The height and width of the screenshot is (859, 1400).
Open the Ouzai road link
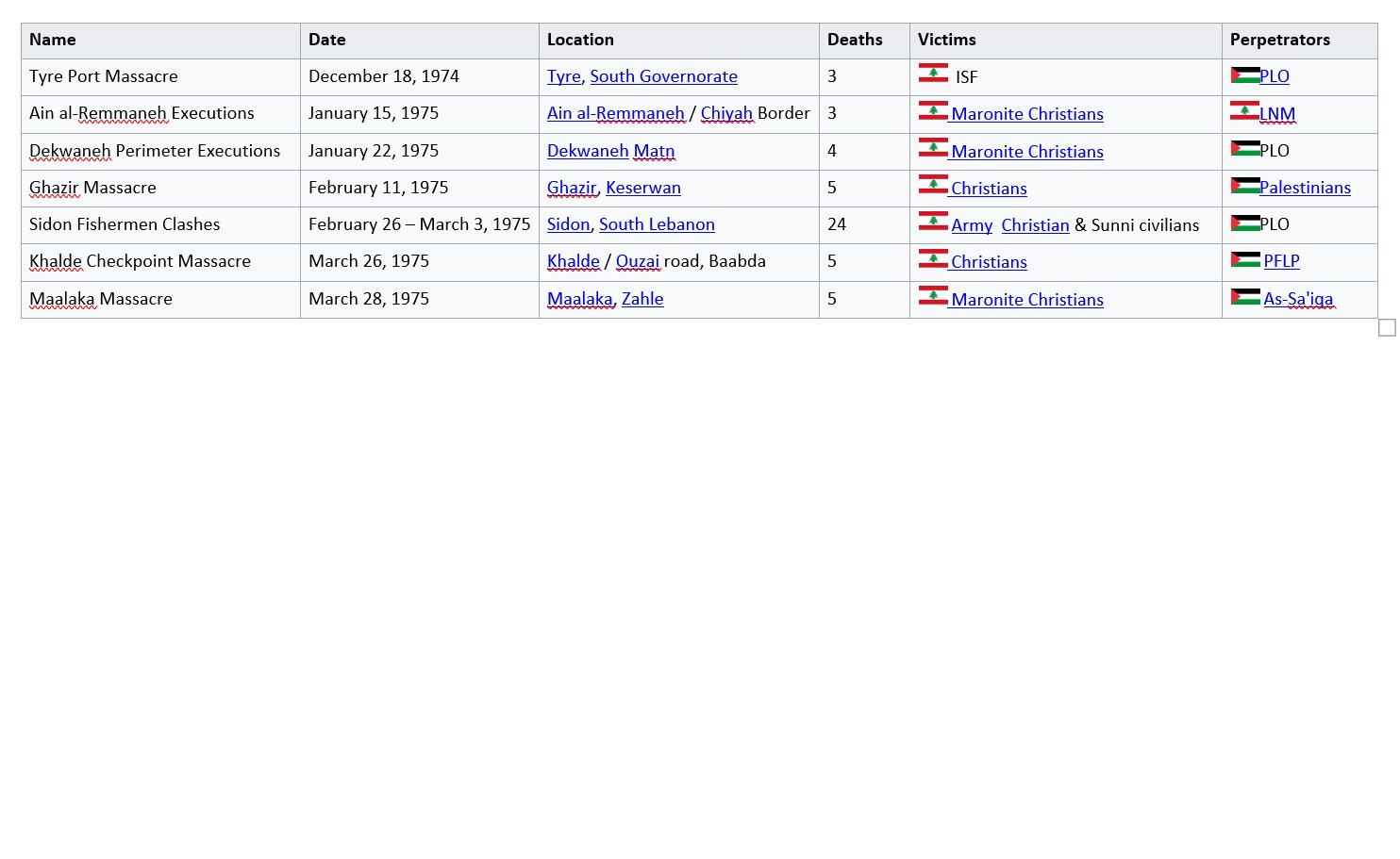[638, 261]
